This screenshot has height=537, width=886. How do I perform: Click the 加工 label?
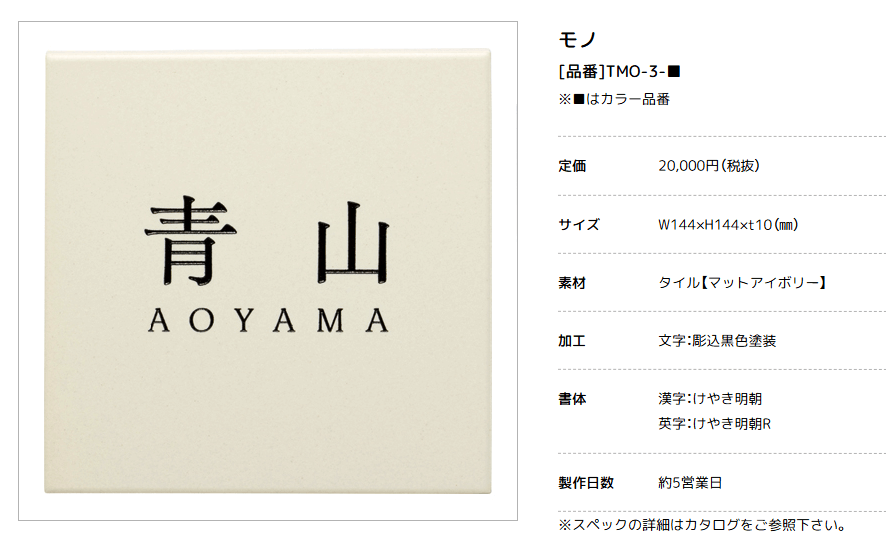tap(572, 341)
